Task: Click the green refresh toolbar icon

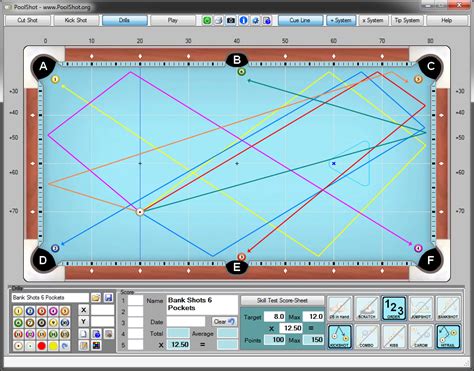Action: coord(207,21)
